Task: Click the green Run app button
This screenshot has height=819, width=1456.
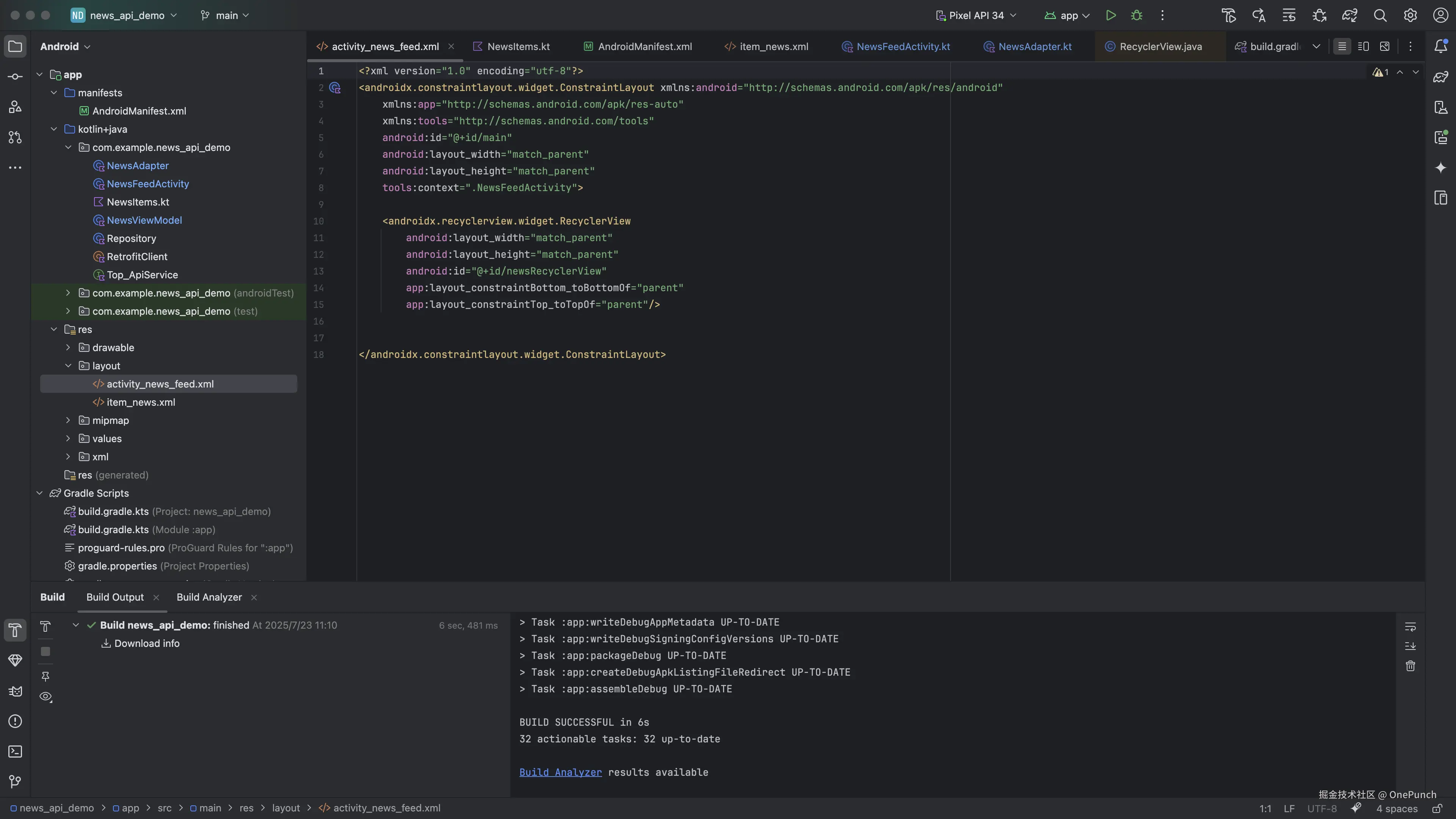Action: [x=1111, y=15]
